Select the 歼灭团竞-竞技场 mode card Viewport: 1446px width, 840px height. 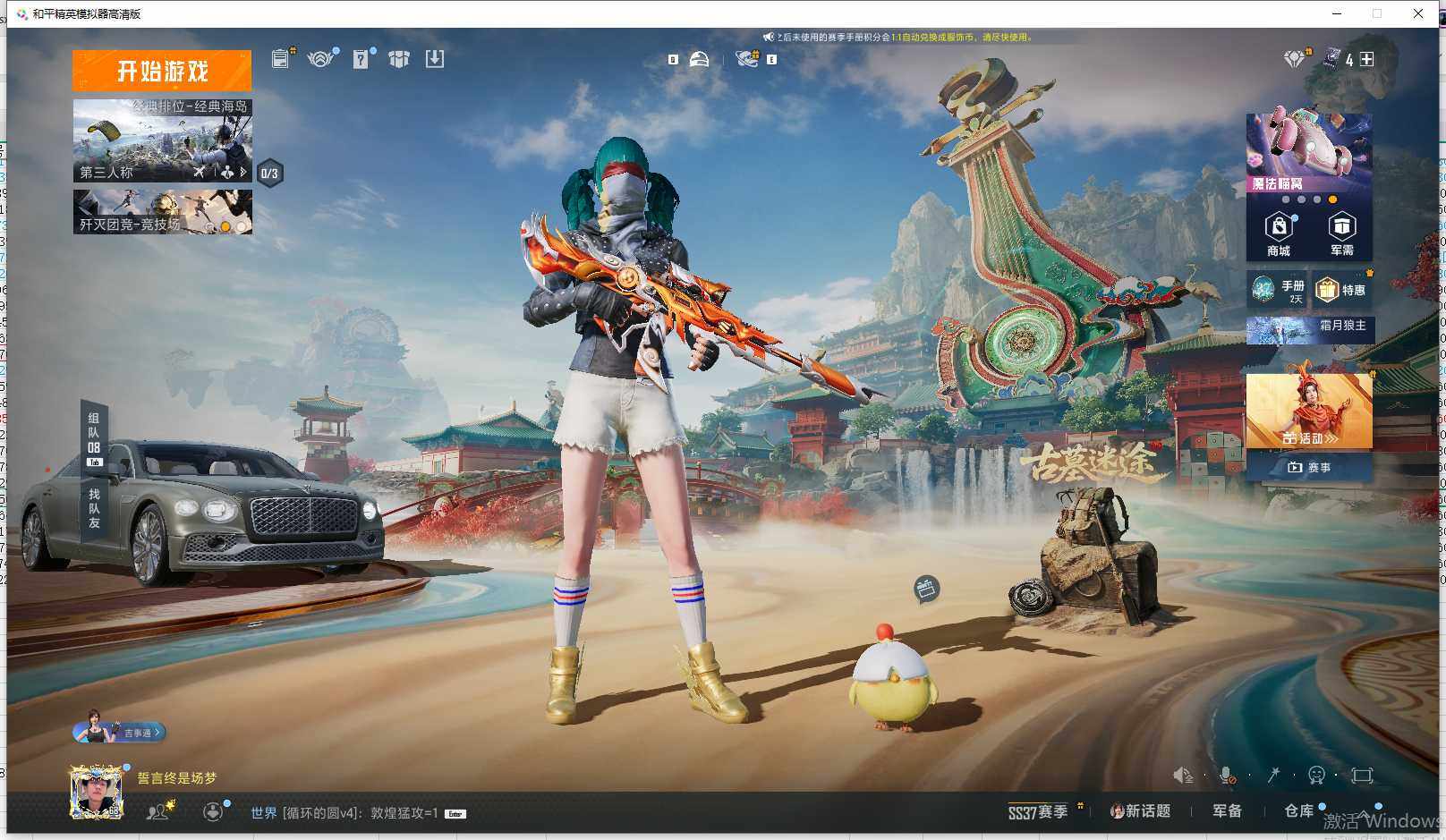(162, 211)
